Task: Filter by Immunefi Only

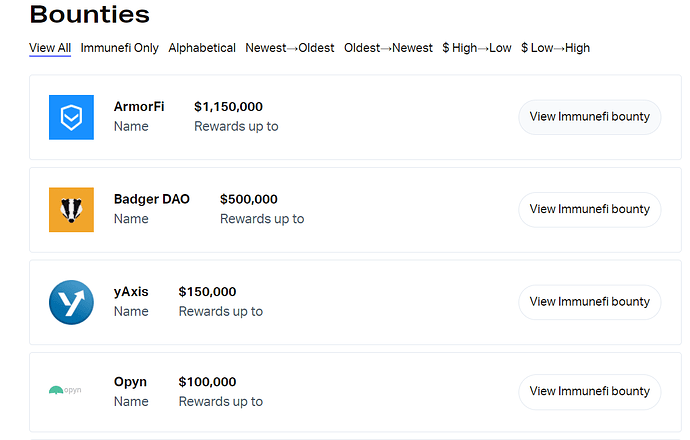Action: pos(119,48)
